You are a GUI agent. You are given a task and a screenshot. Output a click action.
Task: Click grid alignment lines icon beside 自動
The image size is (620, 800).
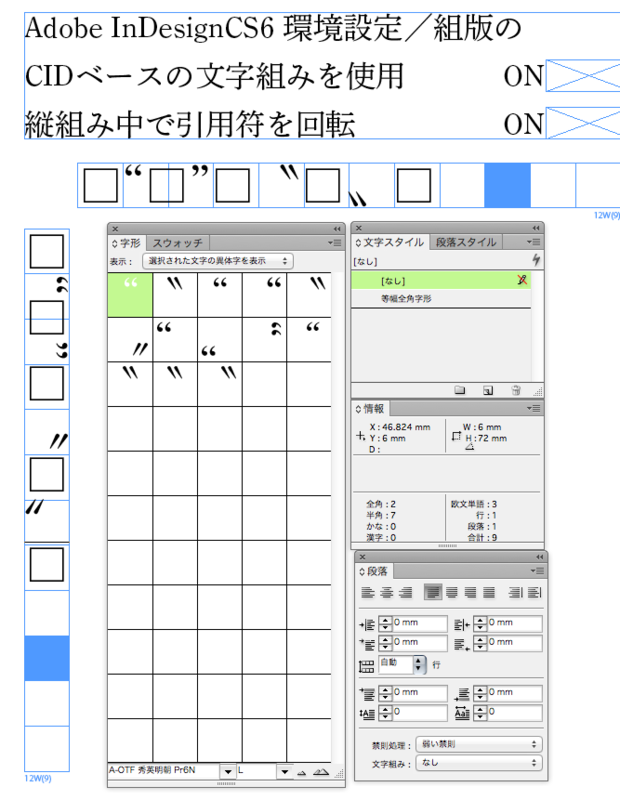tap(366, 666)
